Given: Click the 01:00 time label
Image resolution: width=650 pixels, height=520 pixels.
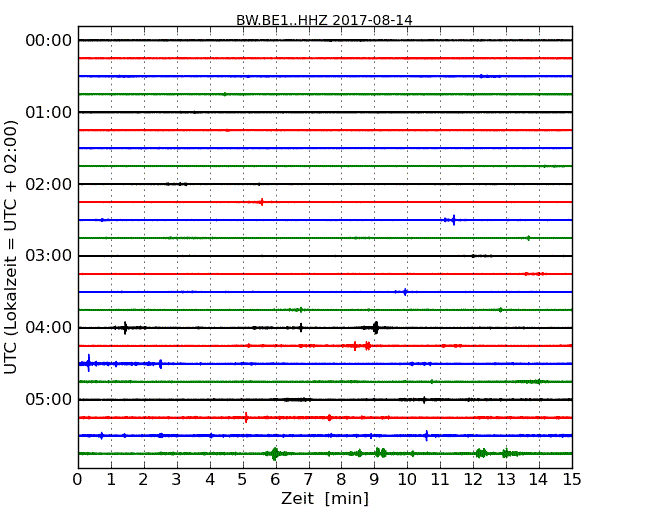Looking at the screenshot, I should point(49,112).
